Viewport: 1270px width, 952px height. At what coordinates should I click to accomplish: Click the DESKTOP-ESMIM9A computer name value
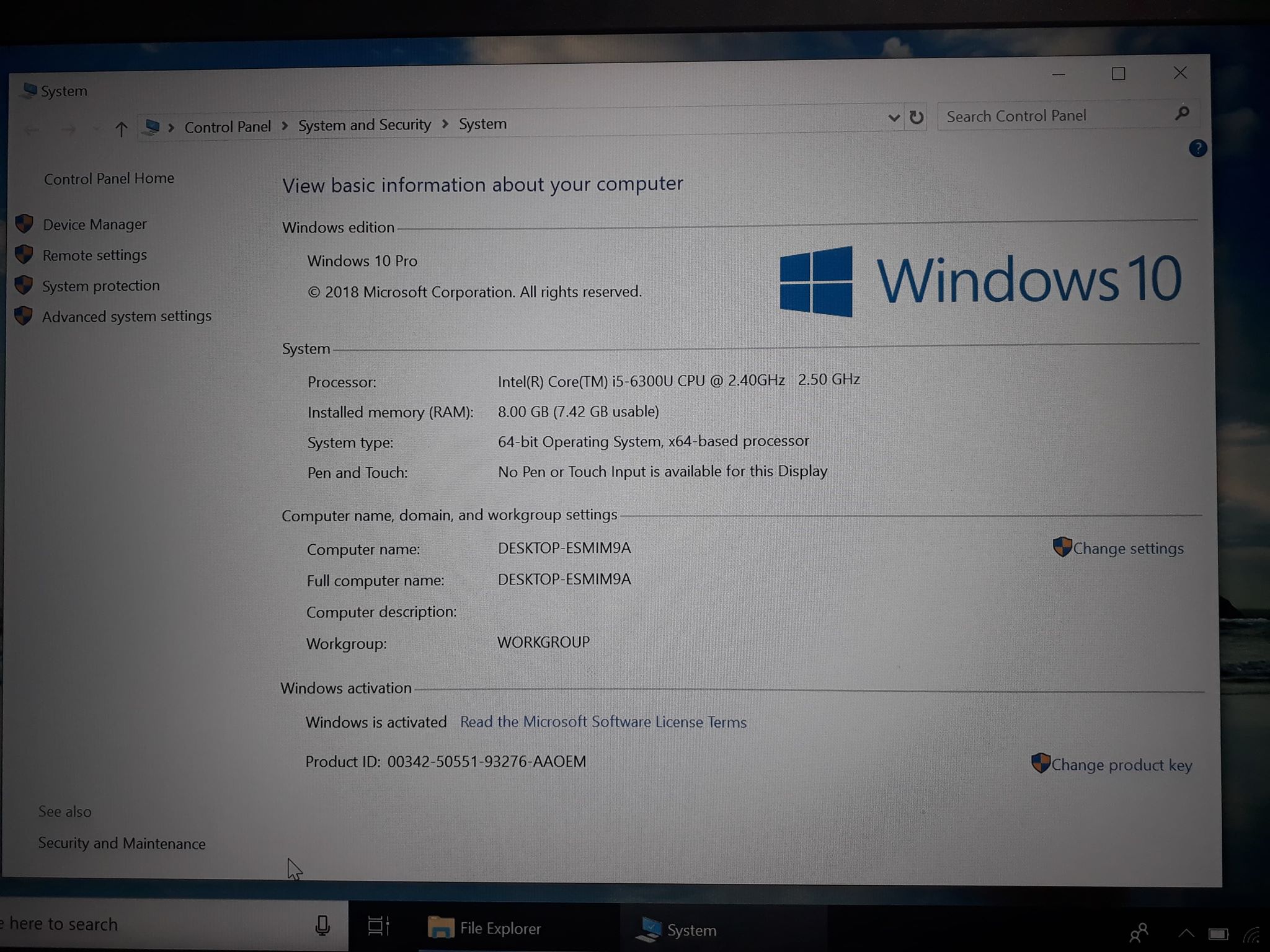coord(564,548)
